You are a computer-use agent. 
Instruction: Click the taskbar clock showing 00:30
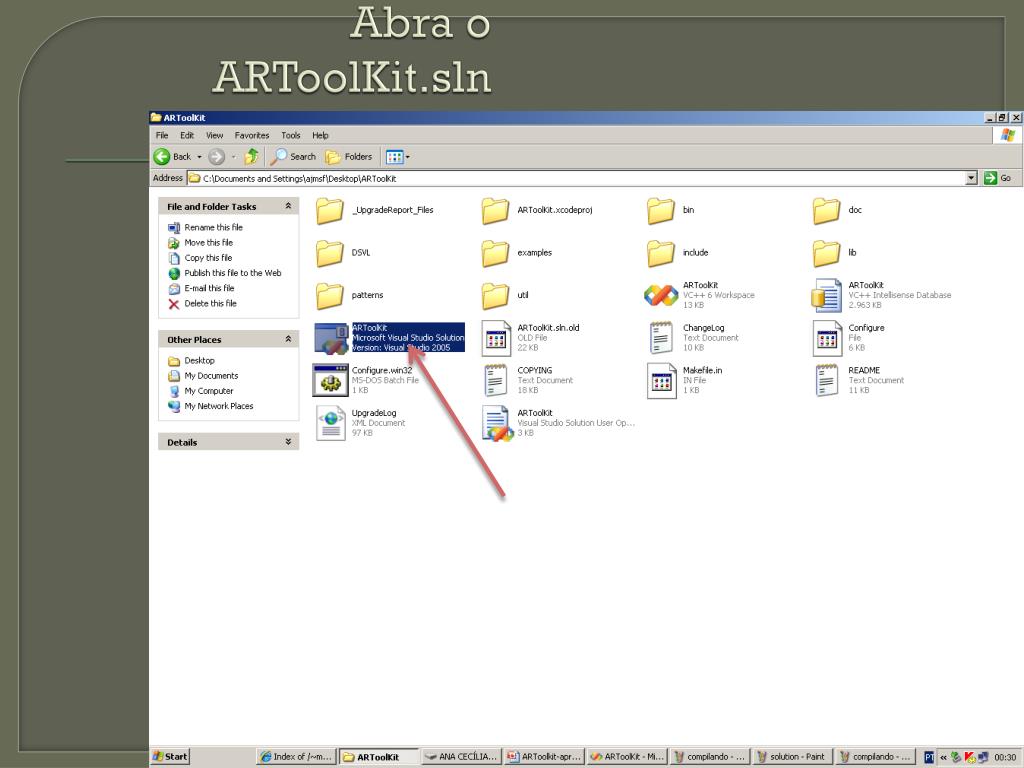1005,757
